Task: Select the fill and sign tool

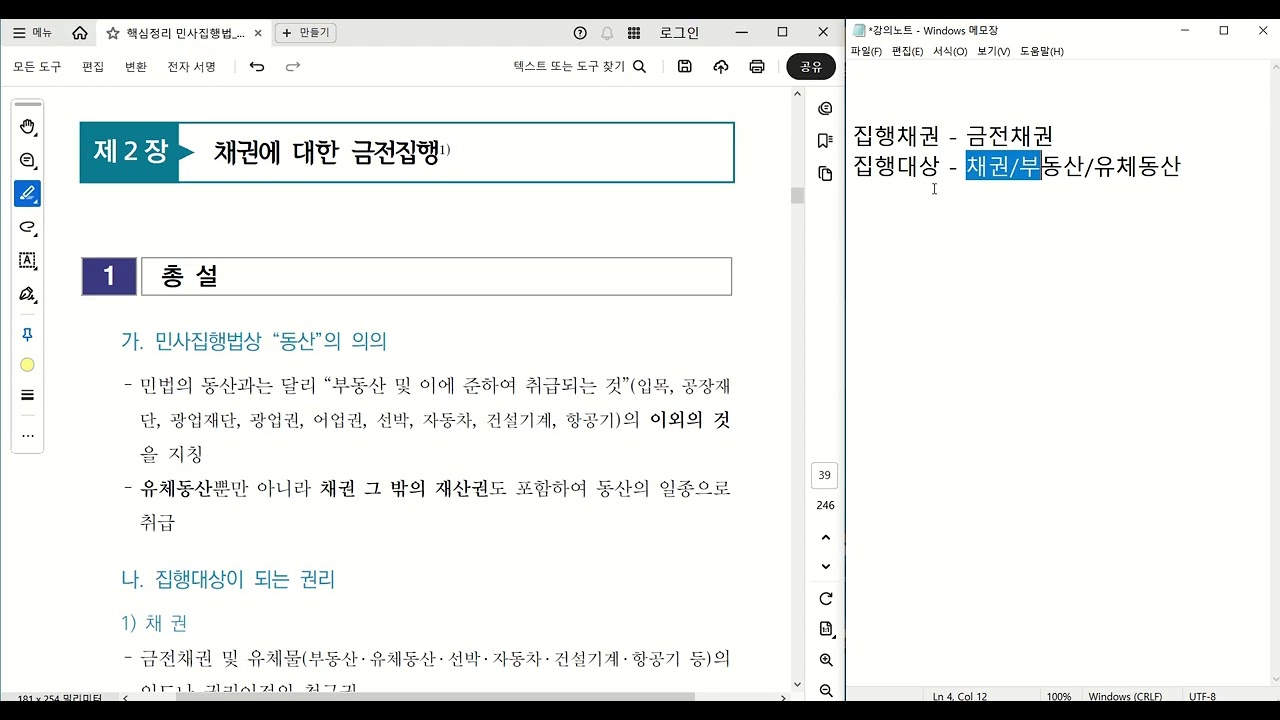Action: pyautogui.click(x=28, y=295)
